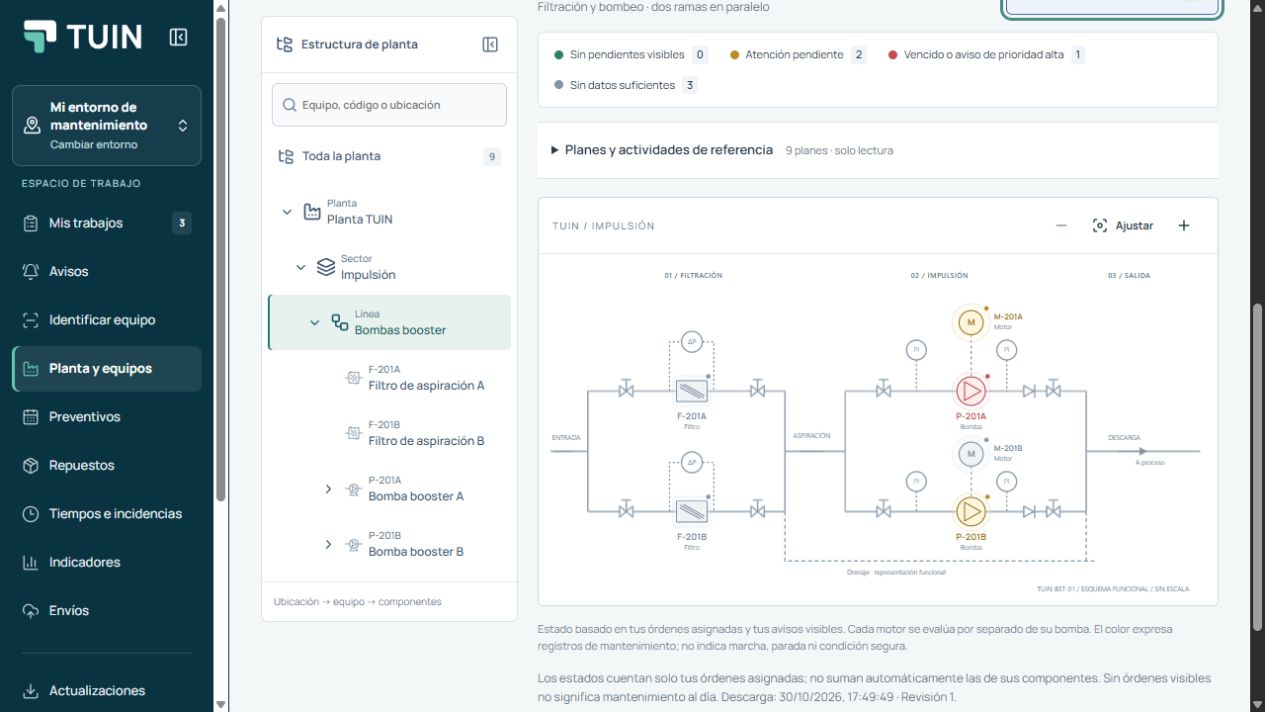Focus the Equipo, código o ubicación search field
The image size is (1265, 712).
point(389,105)
